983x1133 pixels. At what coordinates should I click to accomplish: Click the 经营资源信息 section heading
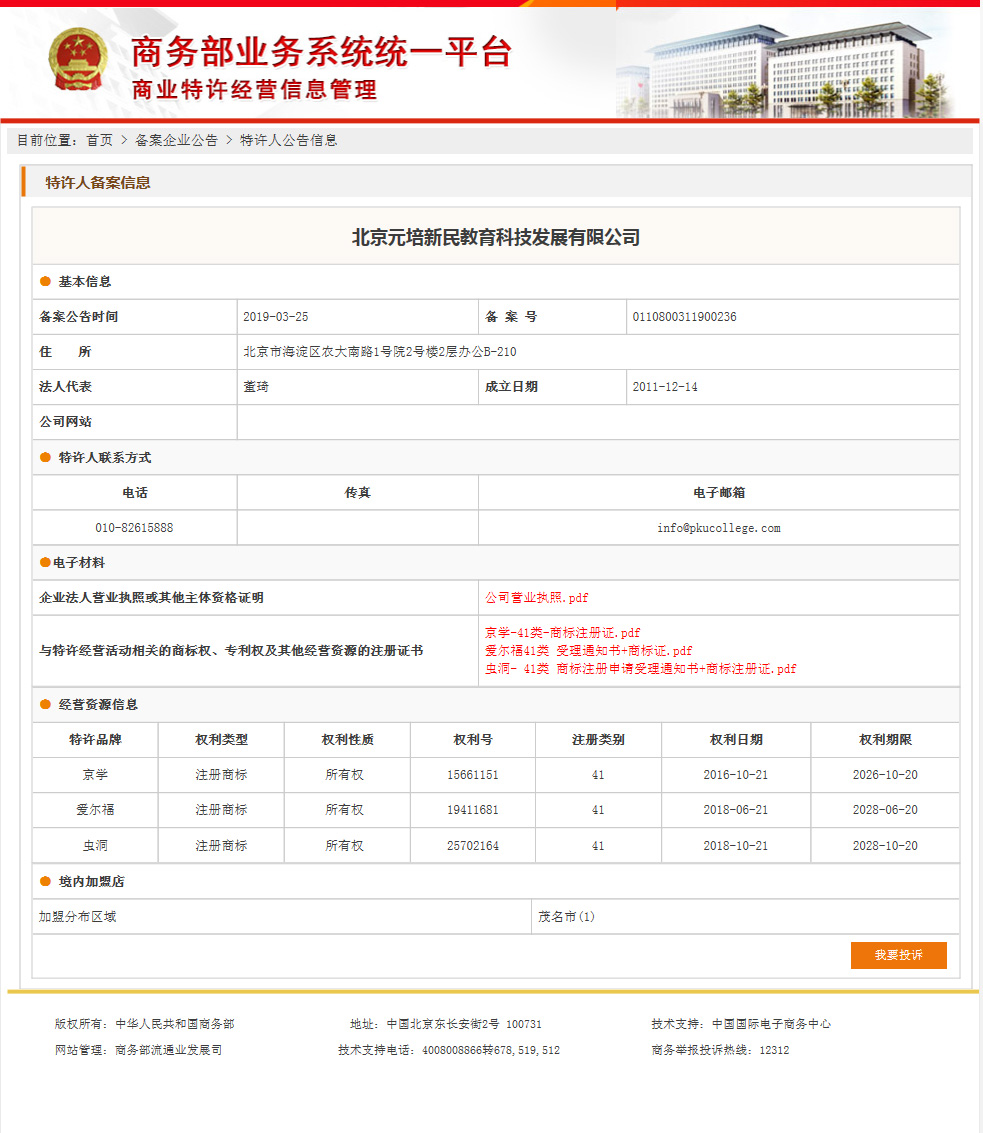point(98,705)
